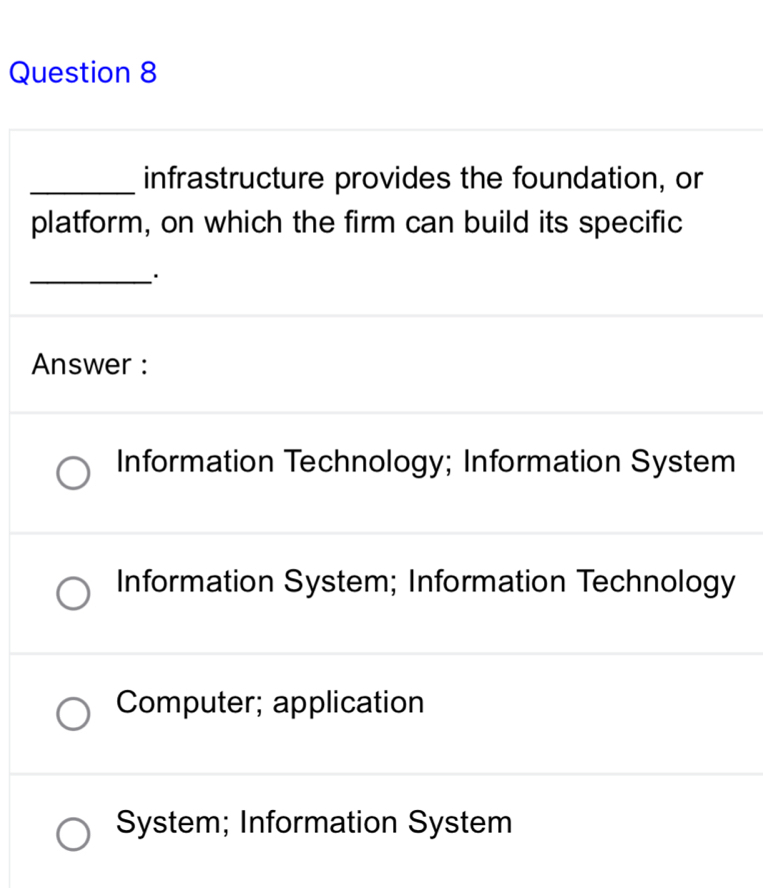Viewport: 763px width, 888px height.
Task: Click the "System; Information System" label text
Action: (314, 822)
